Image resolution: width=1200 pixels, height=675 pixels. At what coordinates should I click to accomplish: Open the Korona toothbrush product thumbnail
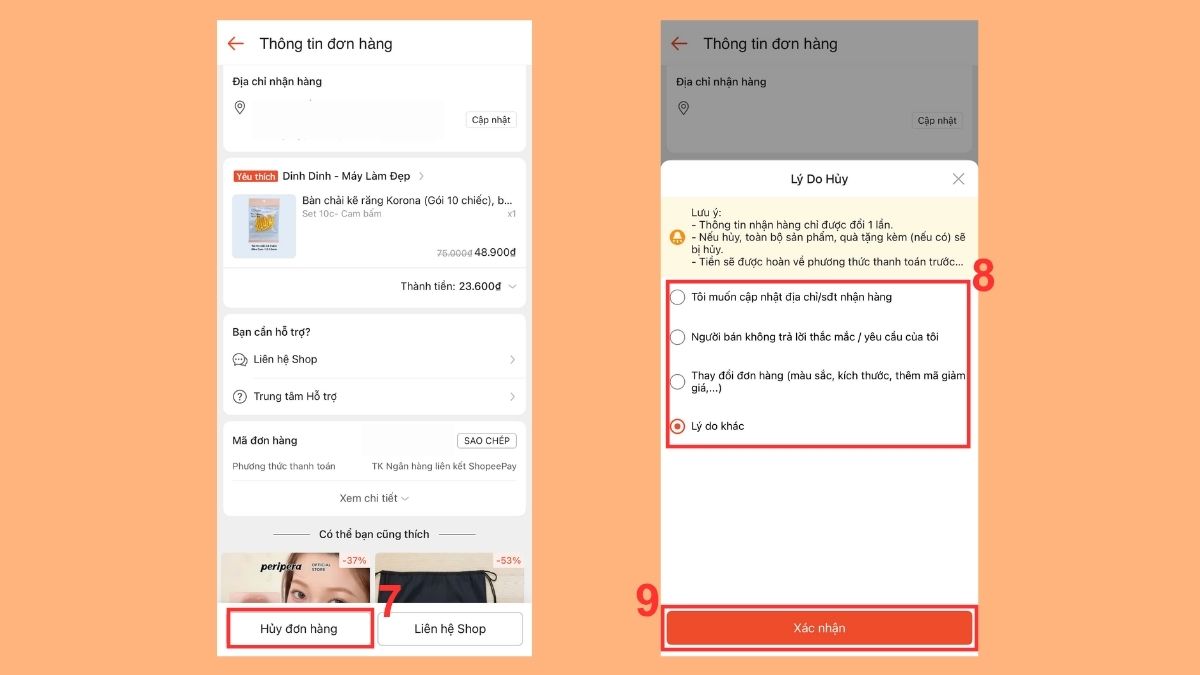264,226
